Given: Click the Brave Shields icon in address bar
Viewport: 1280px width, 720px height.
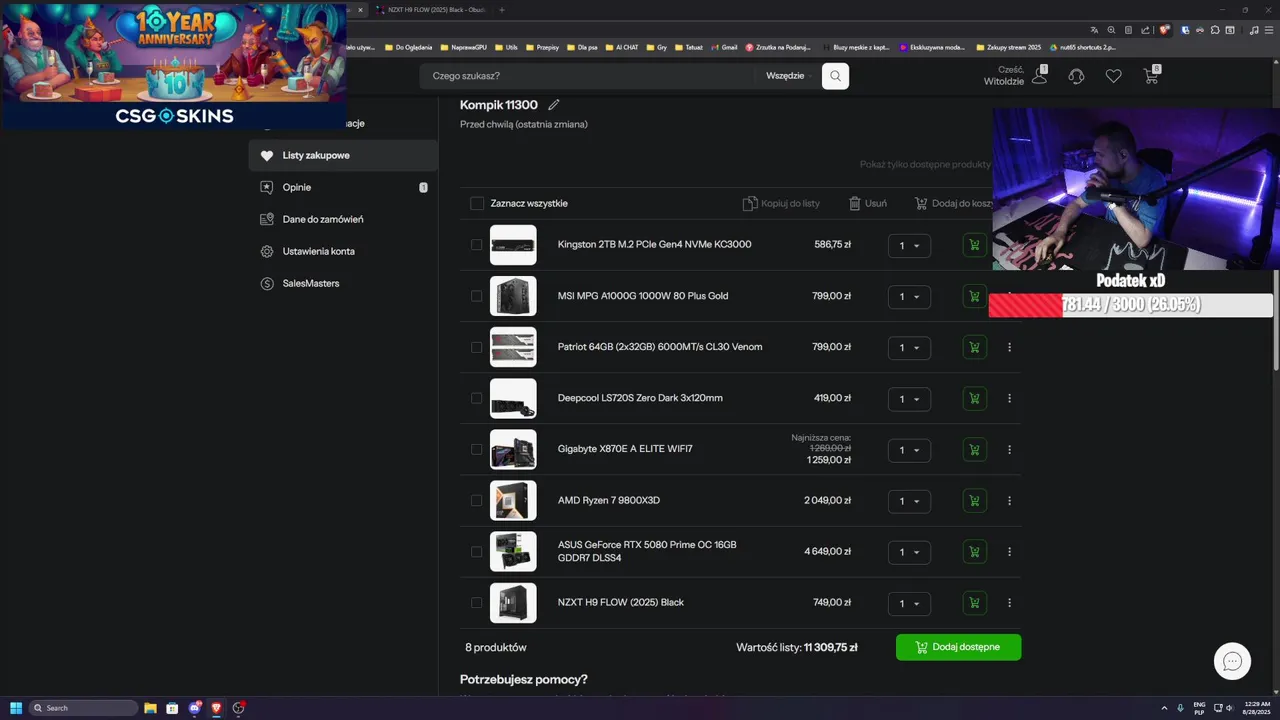Looking at the screenshot, I should click(x=1166, y=30).
